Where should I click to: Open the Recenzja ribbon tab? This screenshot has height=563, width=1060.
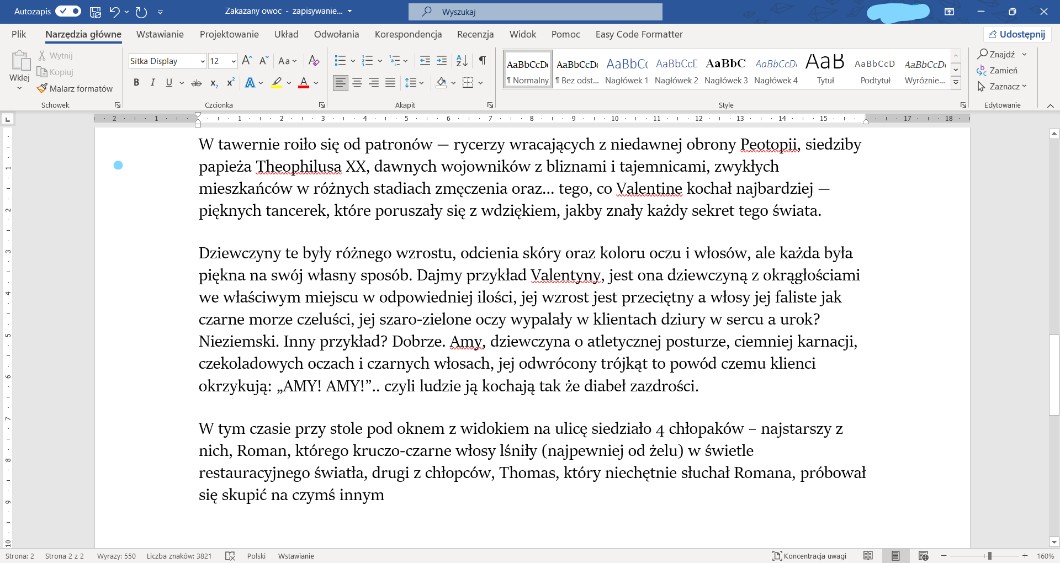coord(475,33)
